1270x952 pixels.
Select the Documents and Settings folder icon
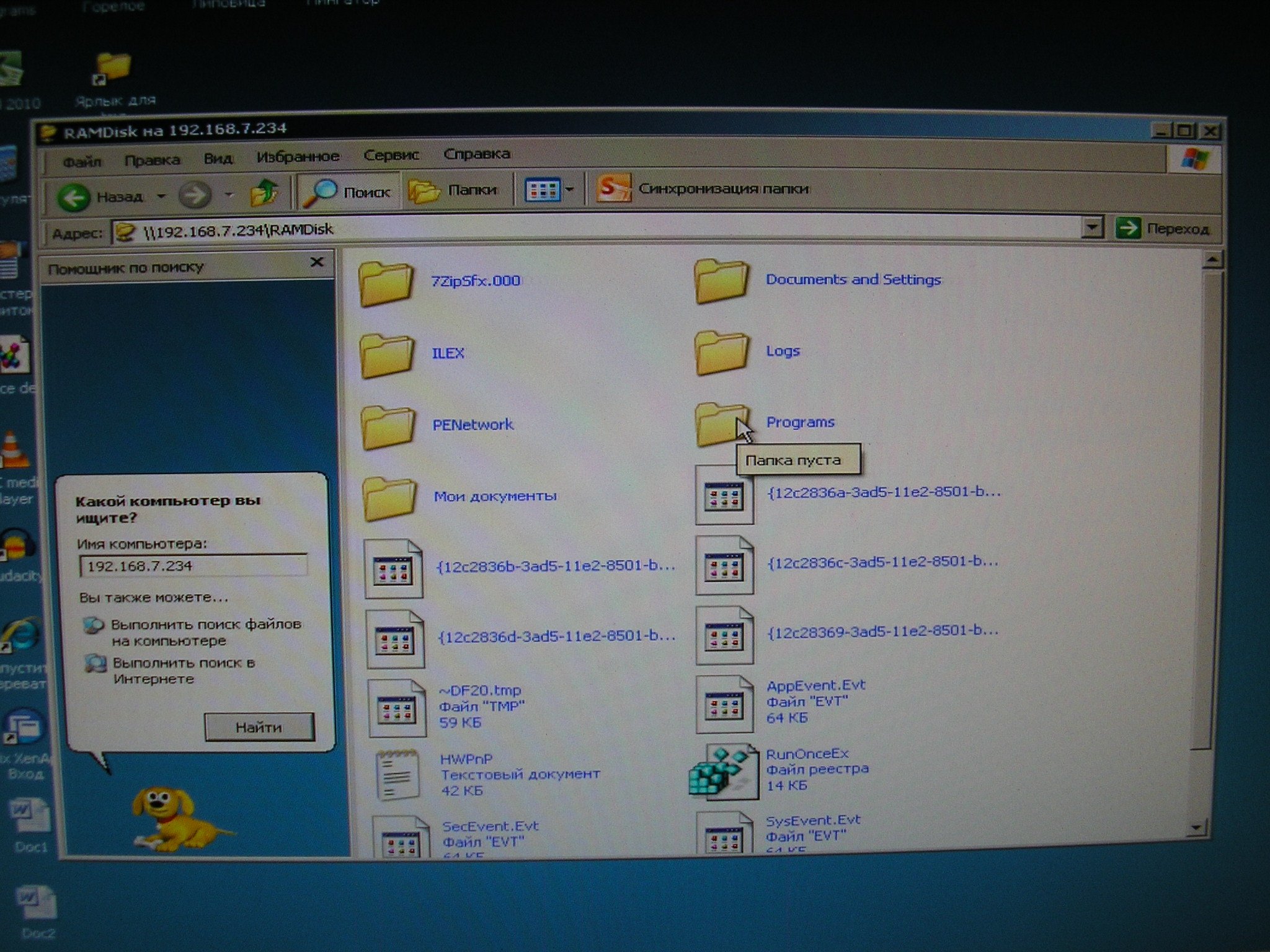pos(721,281)
